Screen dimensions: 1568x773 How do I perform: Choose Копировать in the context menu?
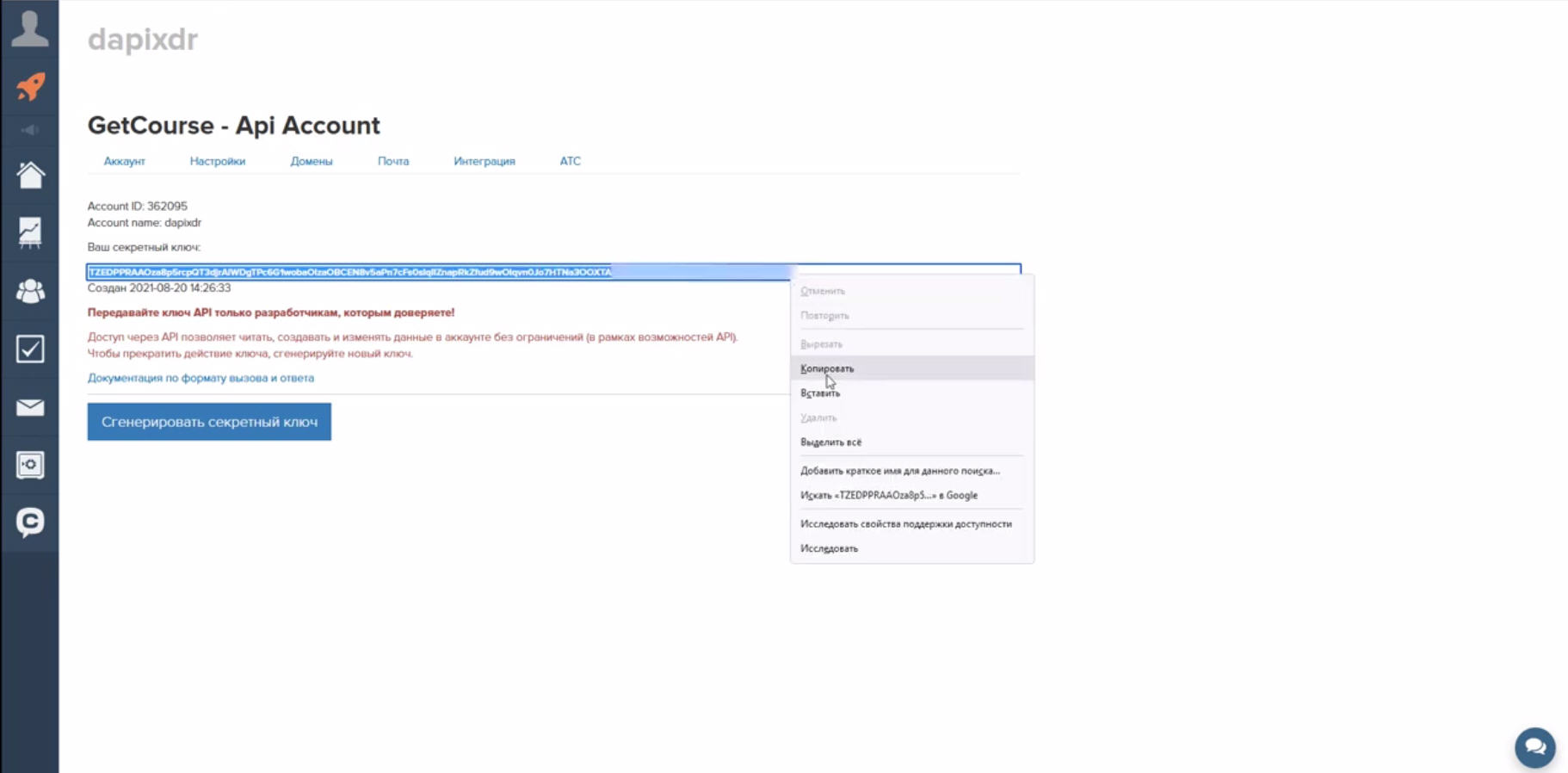pyautogui.click(x=912, y=368)
